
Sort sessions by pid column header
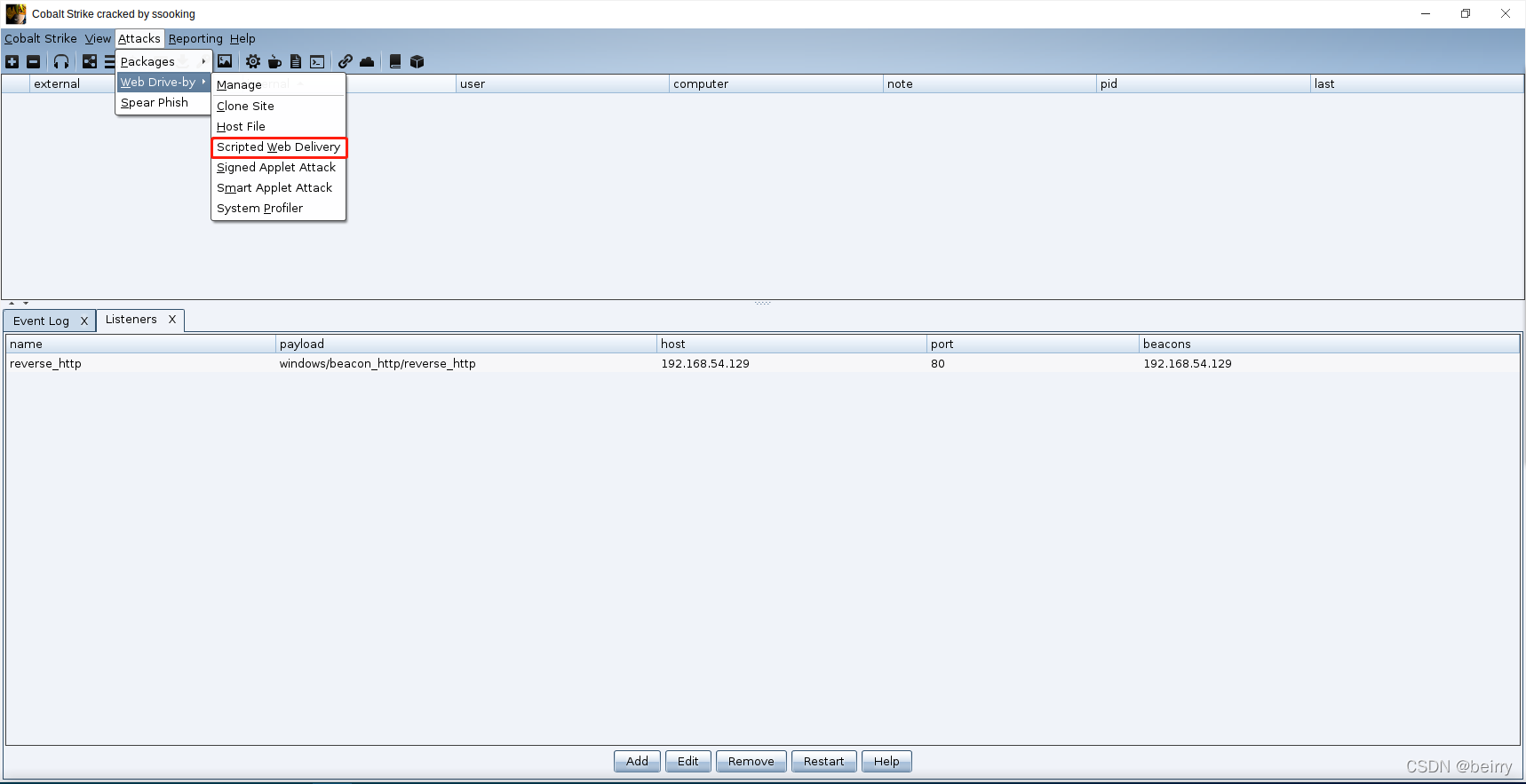point(1204,83)
